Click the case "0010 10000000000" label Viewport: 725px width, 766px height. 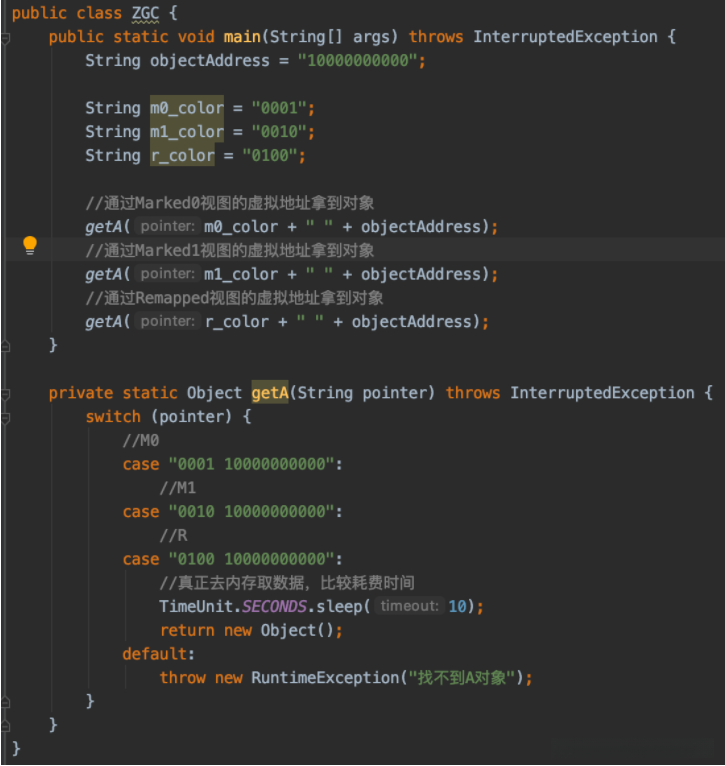233,511
